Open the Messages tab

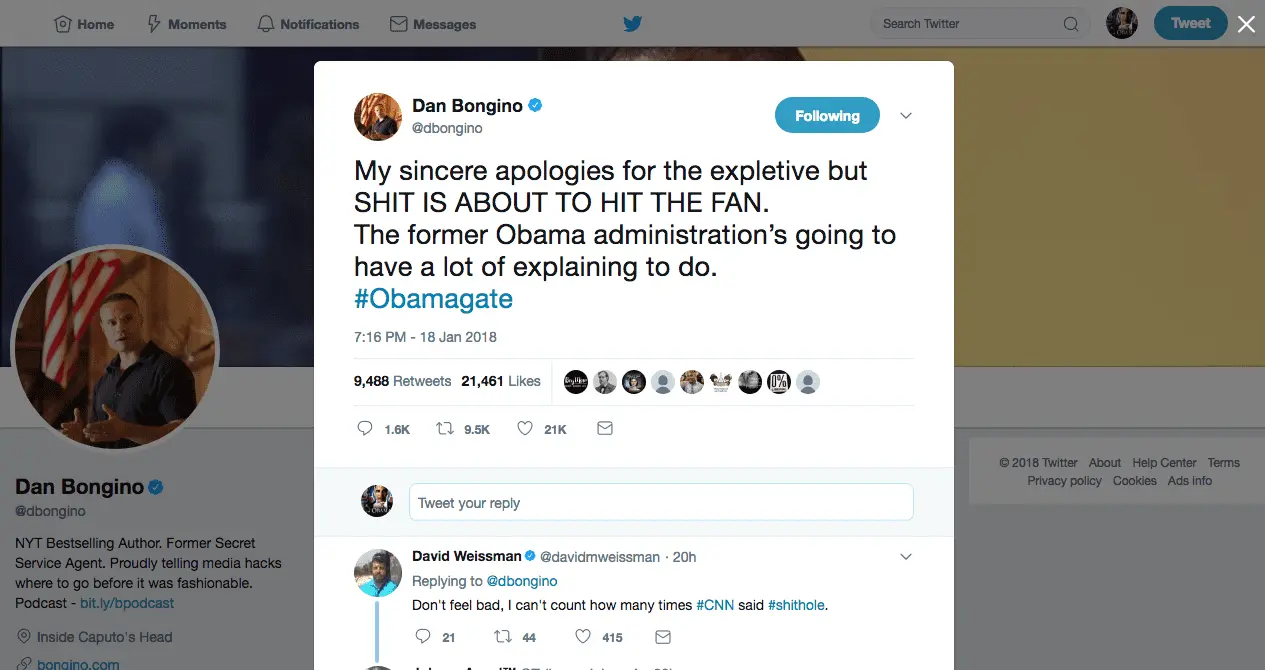pos(433,24)
